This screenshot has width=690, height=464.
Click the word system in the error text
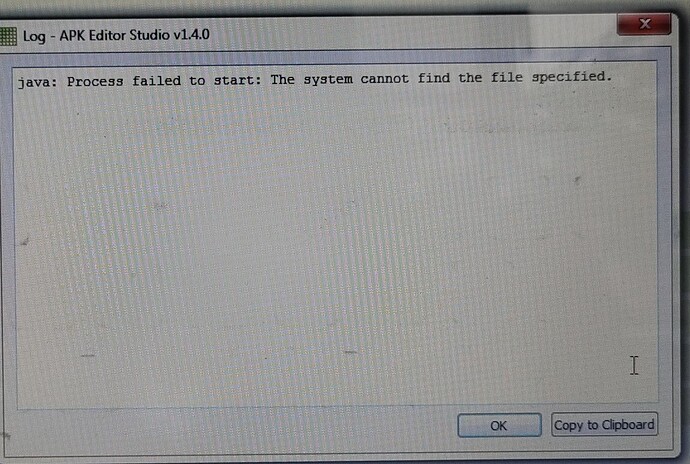[x=328, y=79]
